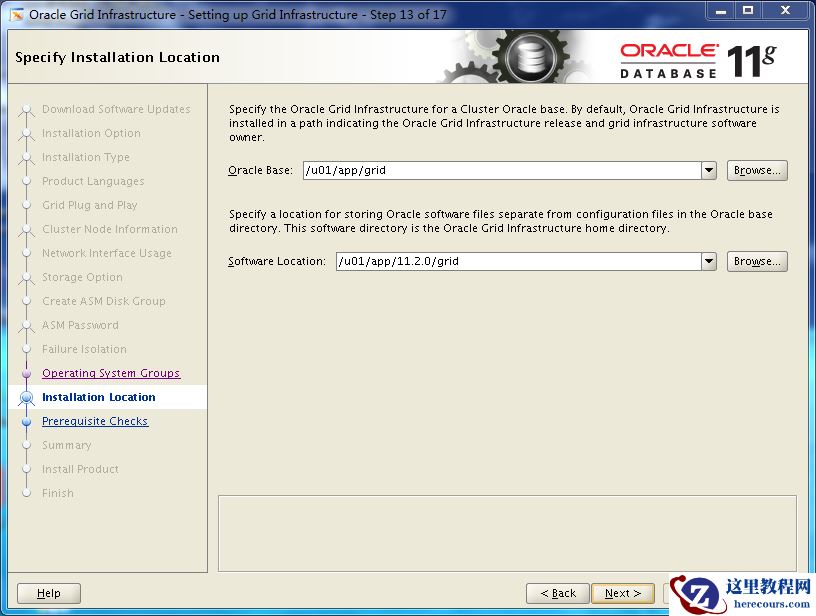Image resolution: width=816 pixels, height=616 pixels.
Task: Click the Installation Type step text
Action: pos(86,157)
